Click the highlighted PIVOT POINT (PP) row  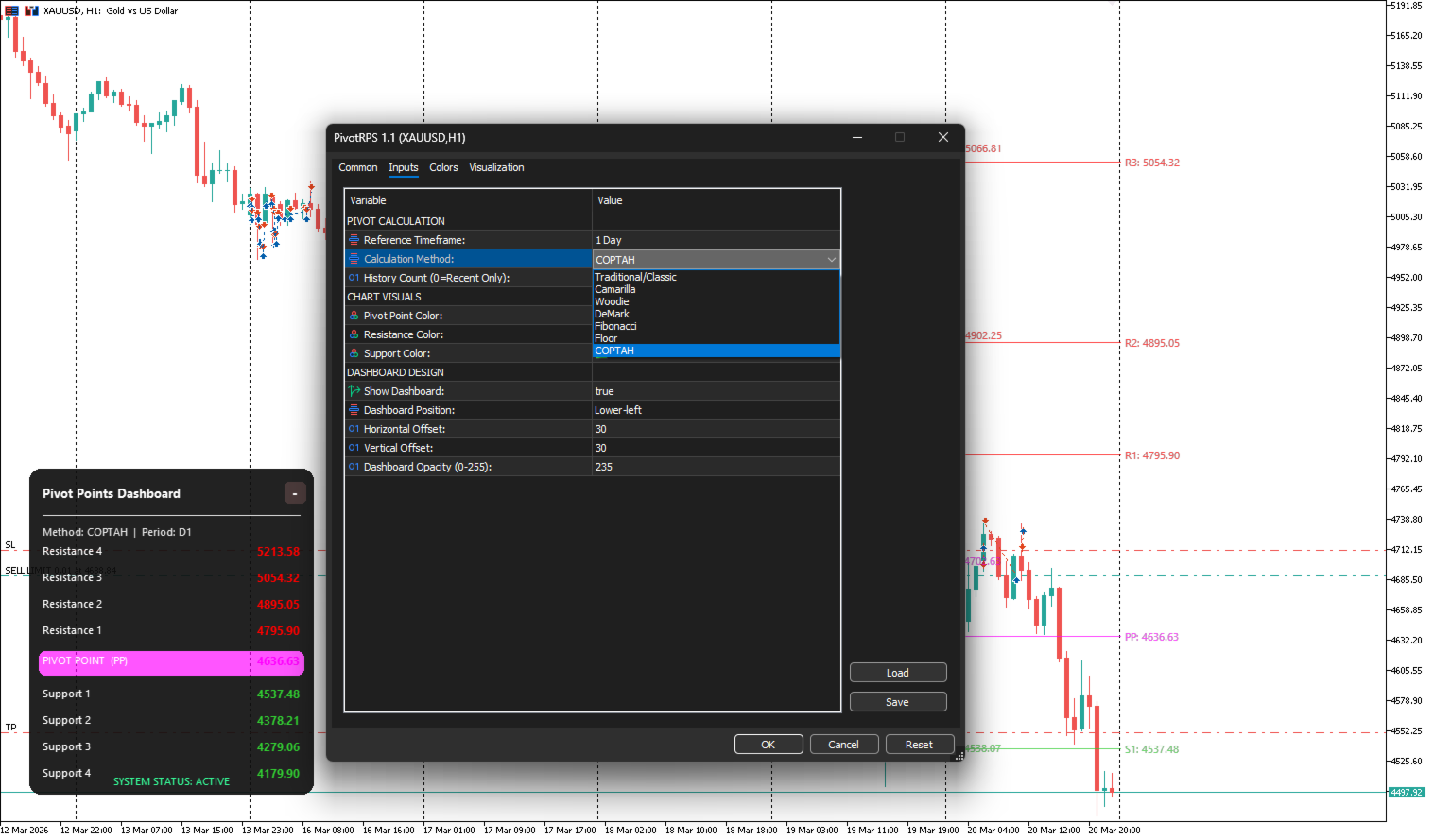(x=171, y=661)
